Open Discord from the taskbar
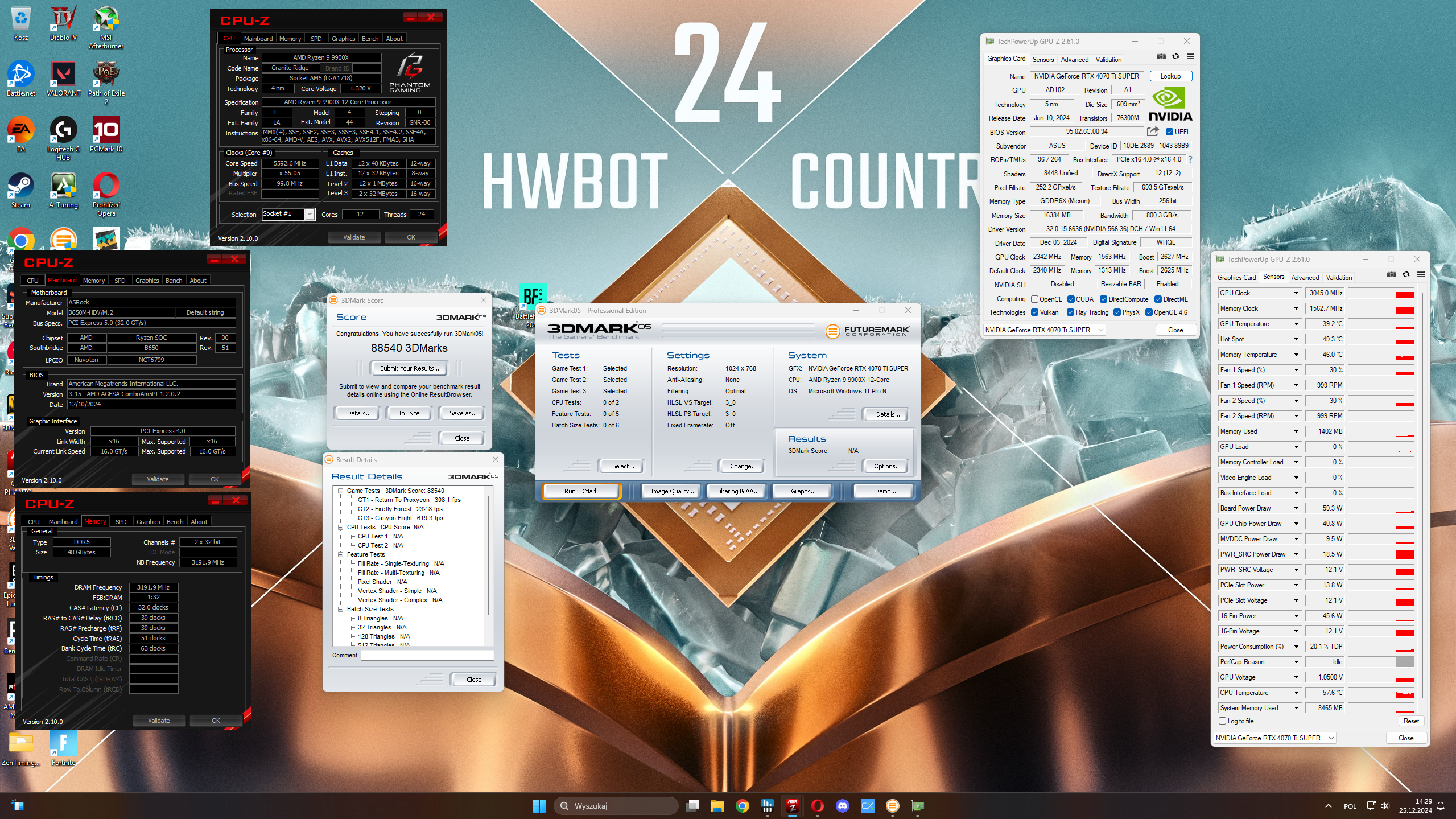Image resolution: width=1456 pixels, height=819 pixels. pos(843,805)
